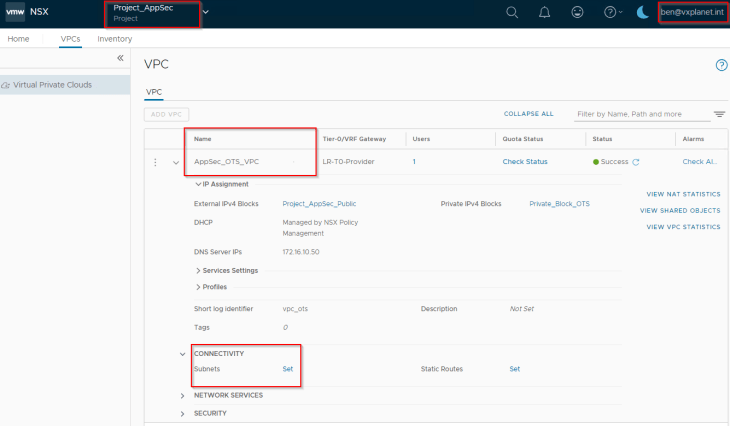Expand SECURITY section

182,414
